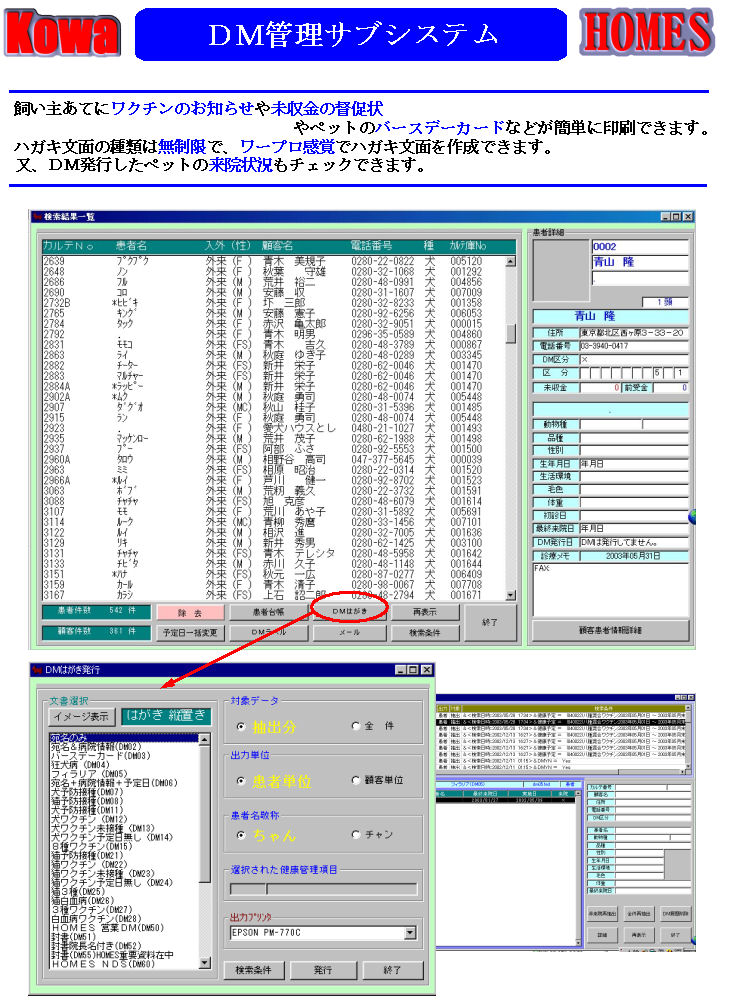The width and height of the screenshot is (732, 1001).
Task: Choose 顧客単位 output unit
Action: pyautogui.click(x=355, y=780)
